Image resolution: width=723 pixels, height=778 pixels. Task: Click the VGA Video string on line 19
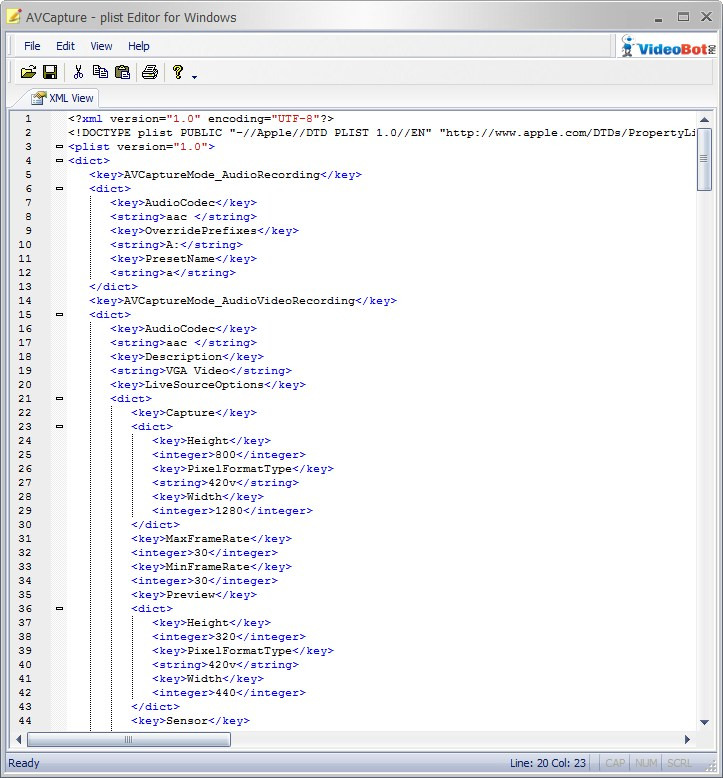197,371
